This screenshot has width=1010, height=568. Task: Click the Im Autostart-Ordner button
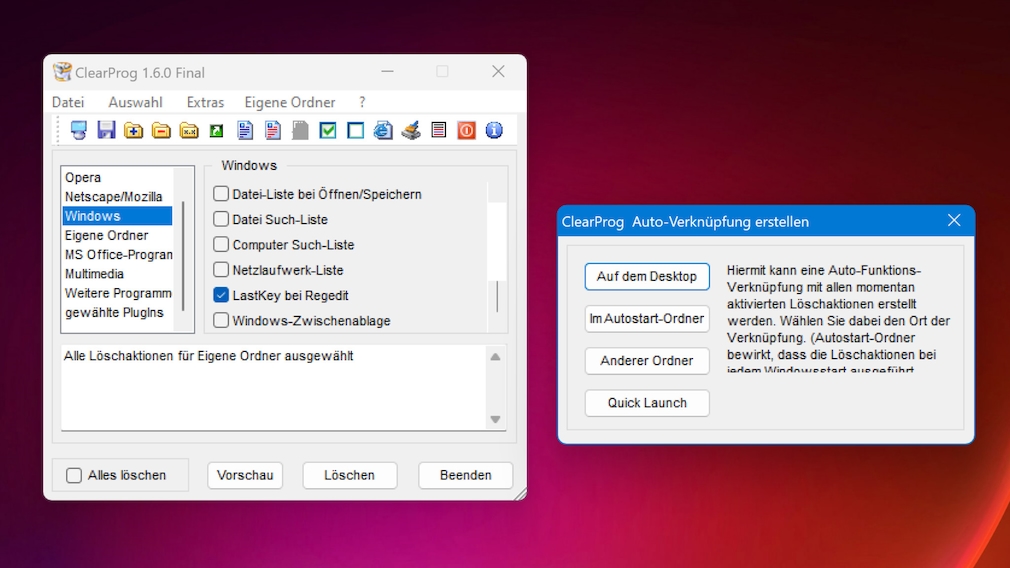click(647, 319)
